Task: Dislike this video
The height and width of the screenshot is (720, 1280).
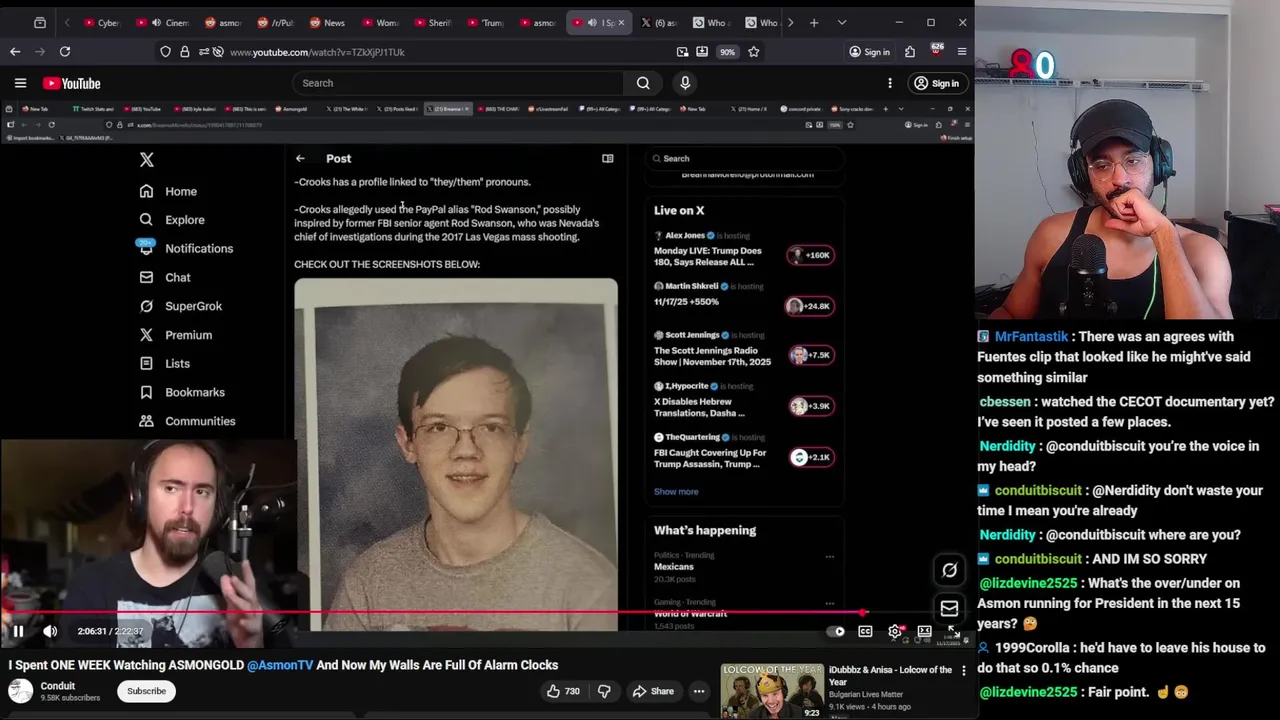Action: (x=604, y=691)
